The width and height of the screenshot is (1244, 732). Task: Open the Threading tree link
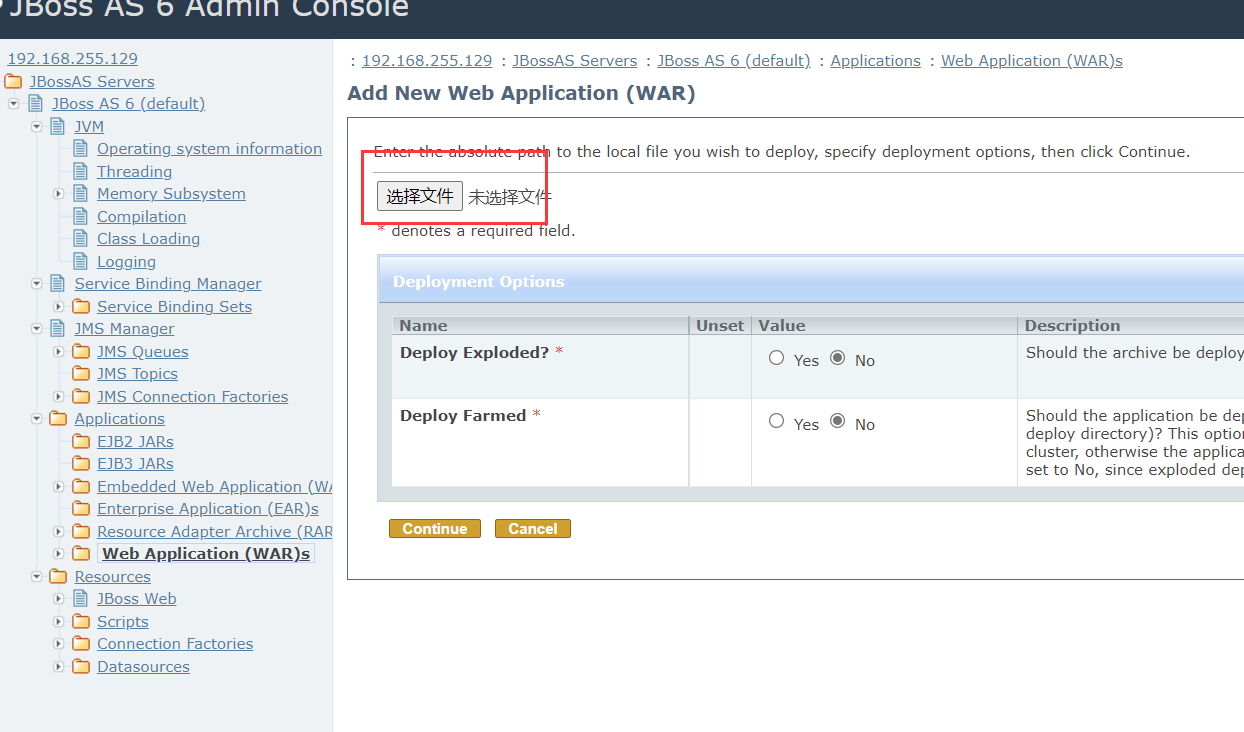pyautogui.click(x=134, y=172)
